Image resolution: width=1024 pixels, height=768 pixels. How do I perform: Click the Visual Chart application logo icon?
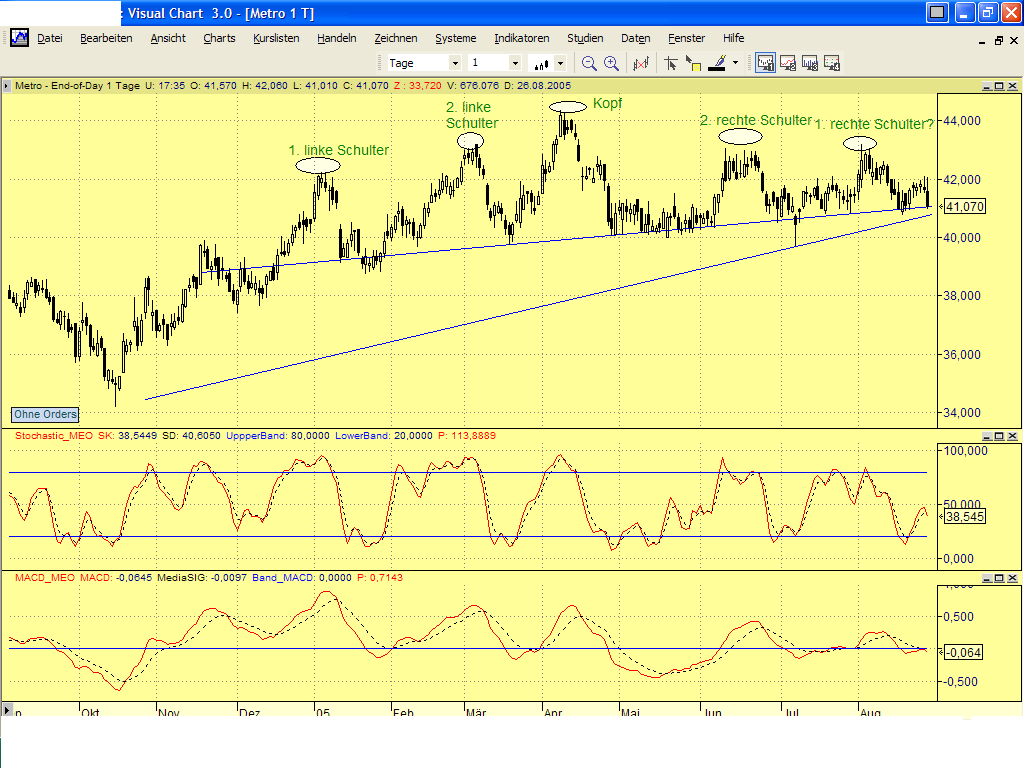pos(18,37)
